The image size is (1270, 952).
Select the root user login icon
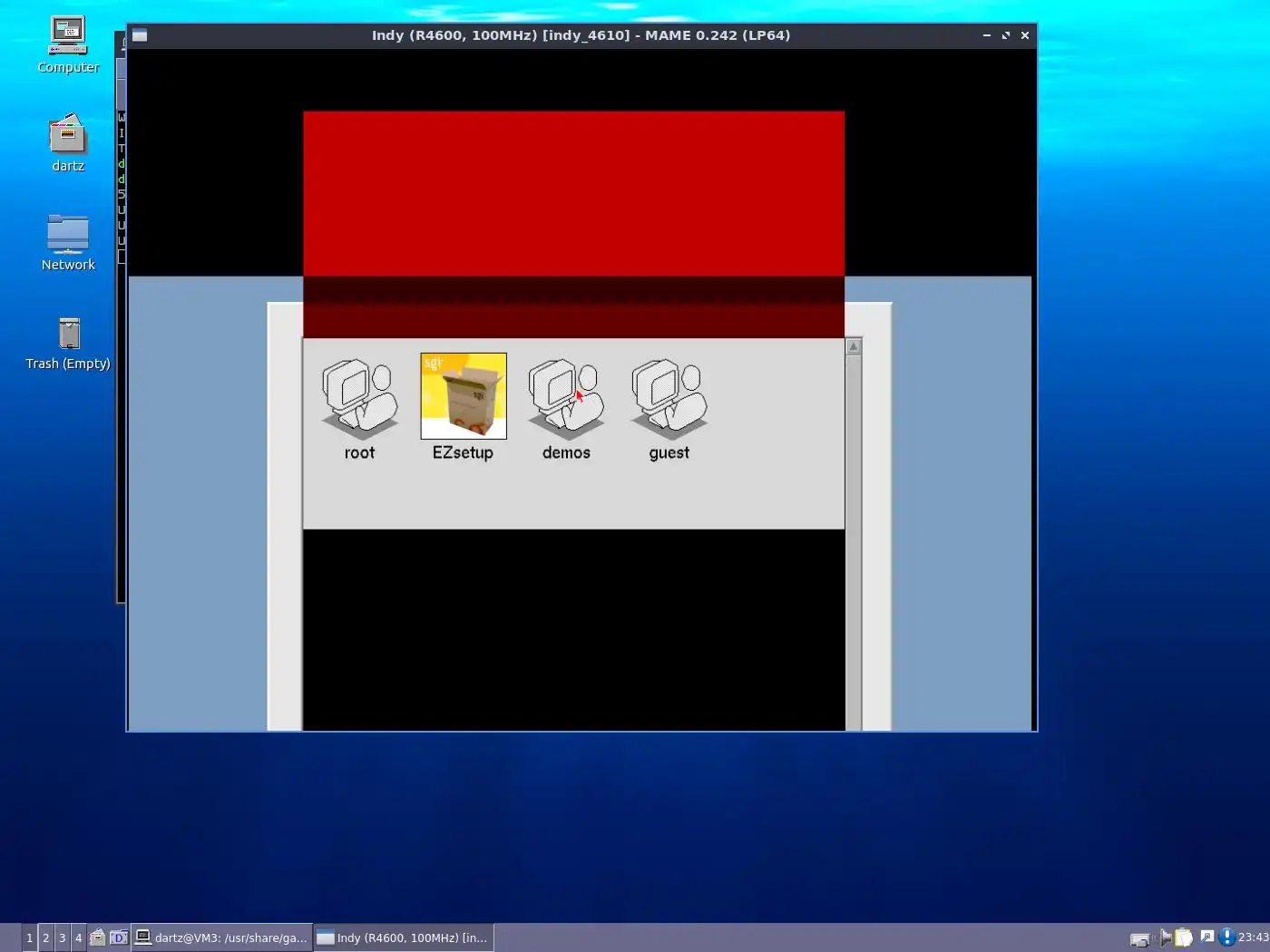(x=360, y=400)
